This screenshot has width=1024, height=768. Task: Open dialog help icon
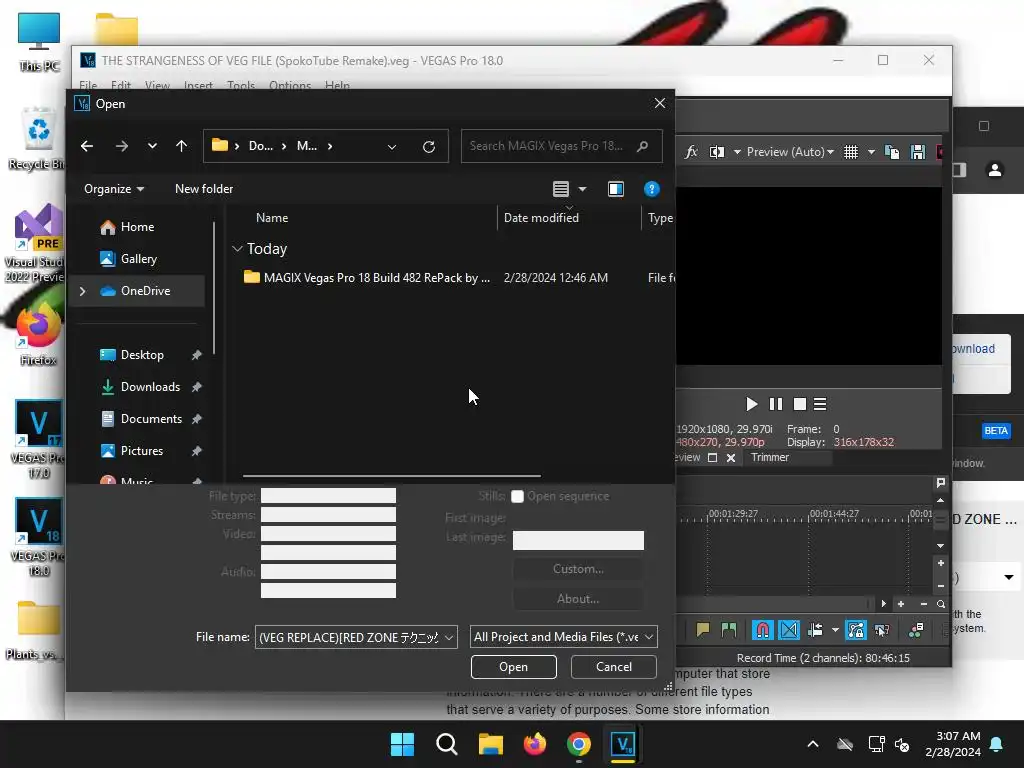click(651, 189)
